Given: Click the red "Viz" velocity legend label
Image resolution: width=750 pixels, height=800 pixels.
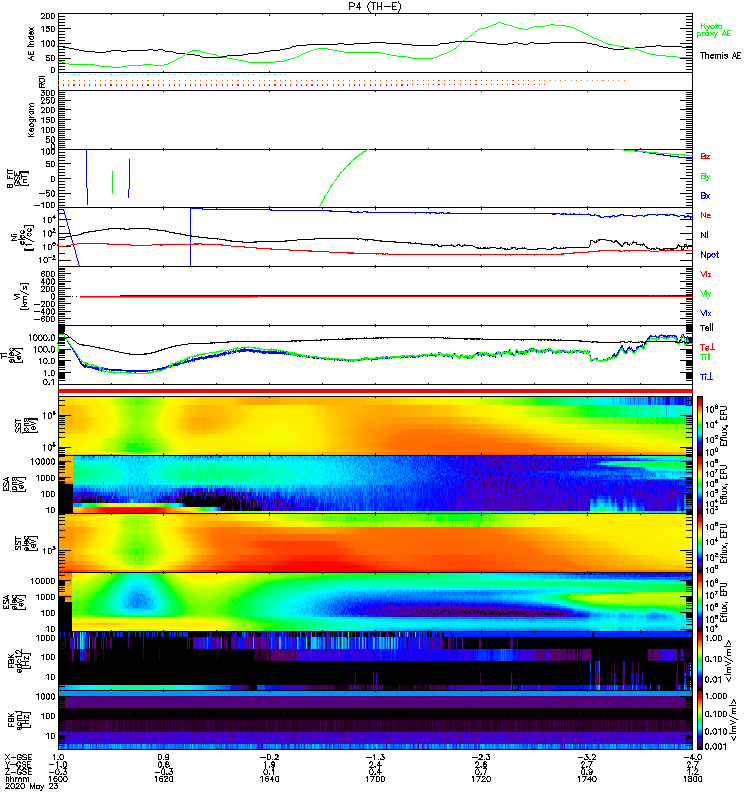Looking at the screenshot, I should point(706,274).
